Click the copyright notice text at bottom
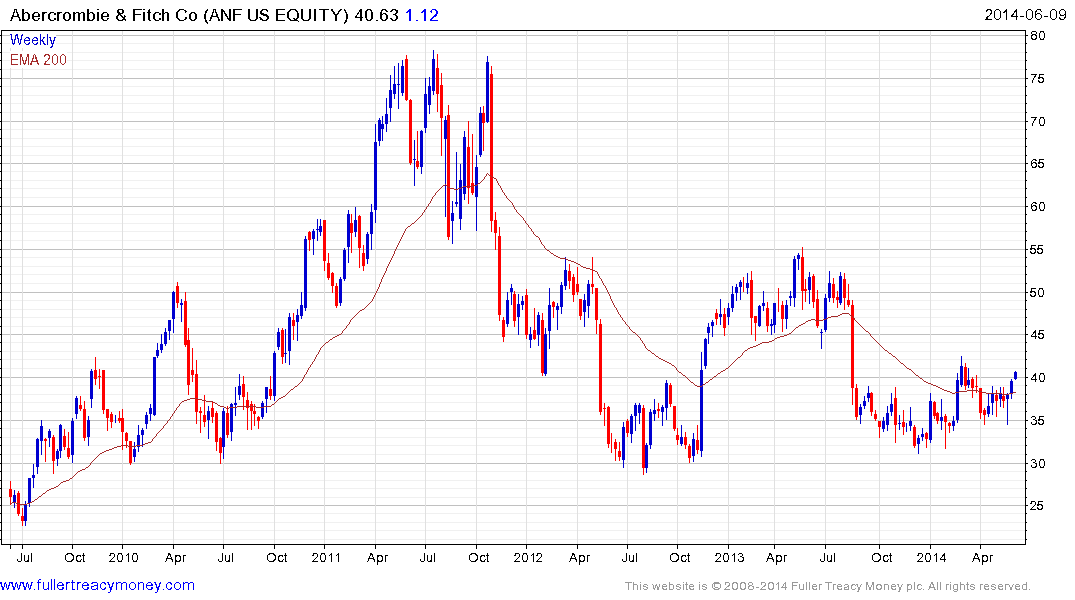1075x600 pixels. click(828, 586)
